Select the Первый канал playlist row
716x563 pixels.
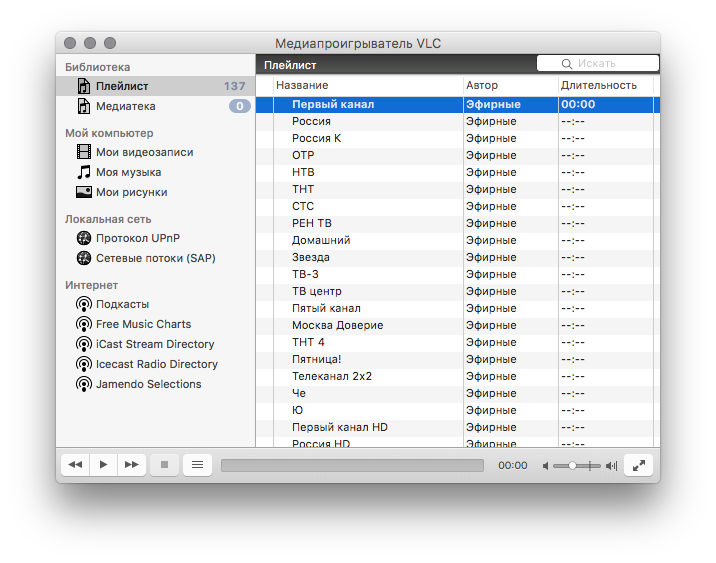pos(458,105)
